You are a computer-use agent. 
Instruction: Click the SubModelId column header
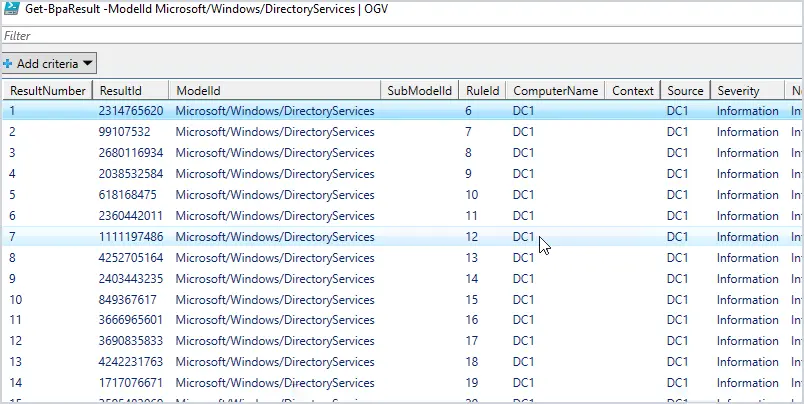pos(419,91)
